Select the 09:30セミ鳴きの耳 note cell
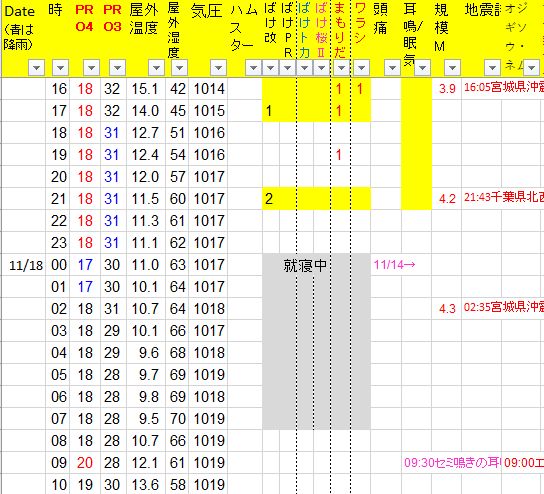 pyautogui.click(x=452, y=462)
